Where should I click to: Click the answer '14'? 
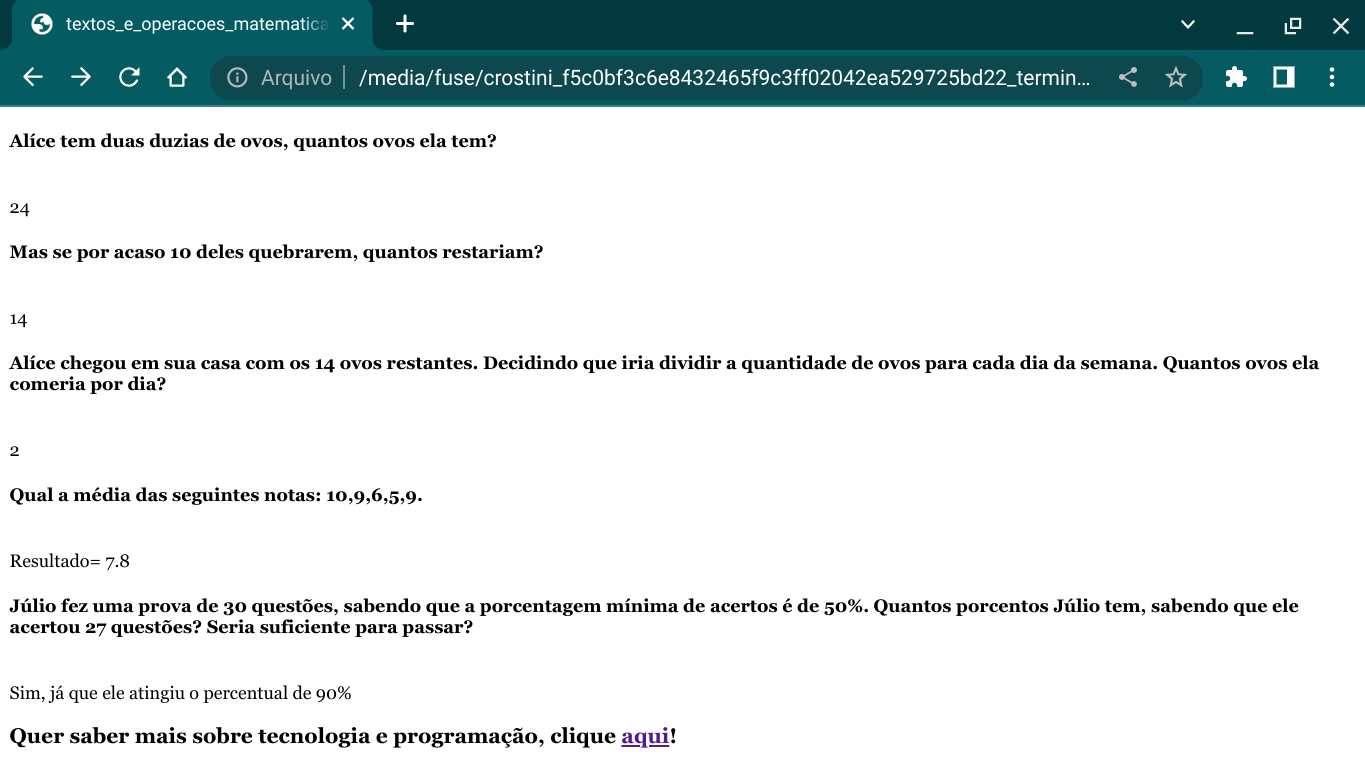(19, 319)
